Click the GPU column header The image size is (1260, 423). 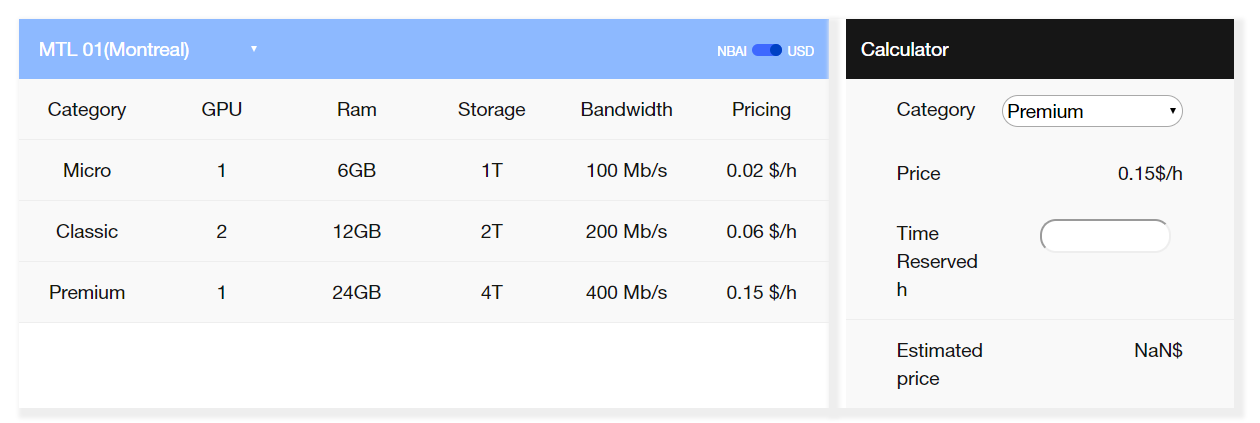click(221, 109)
